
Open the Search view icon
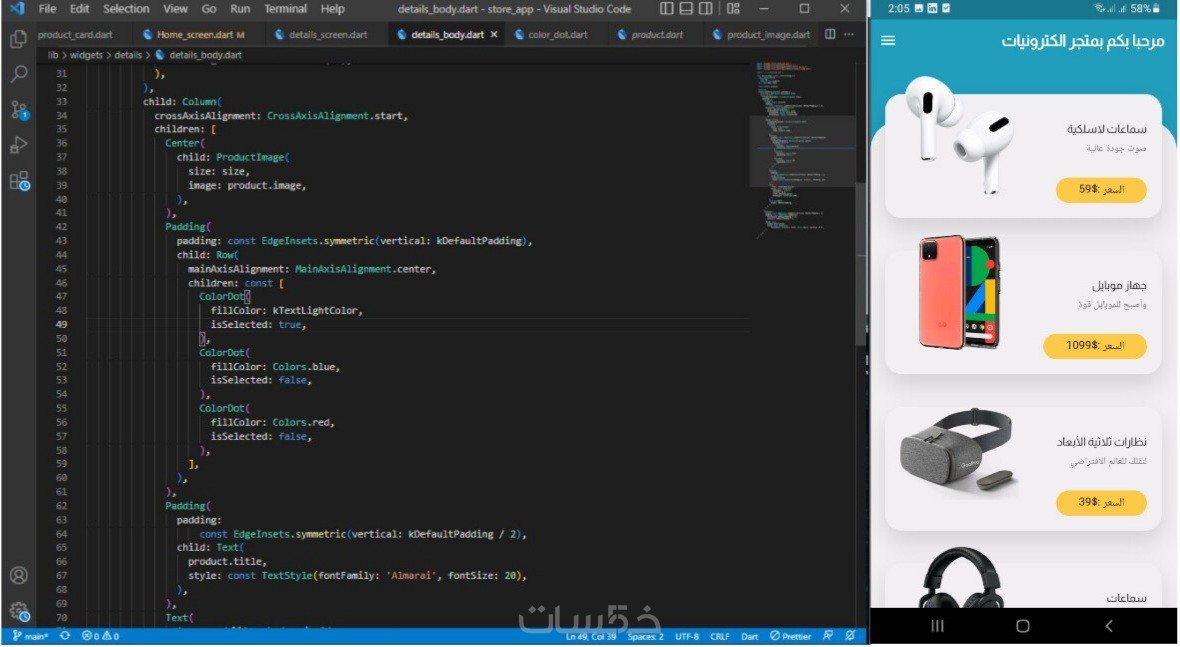pyautogui.click(x=19, y=74)
